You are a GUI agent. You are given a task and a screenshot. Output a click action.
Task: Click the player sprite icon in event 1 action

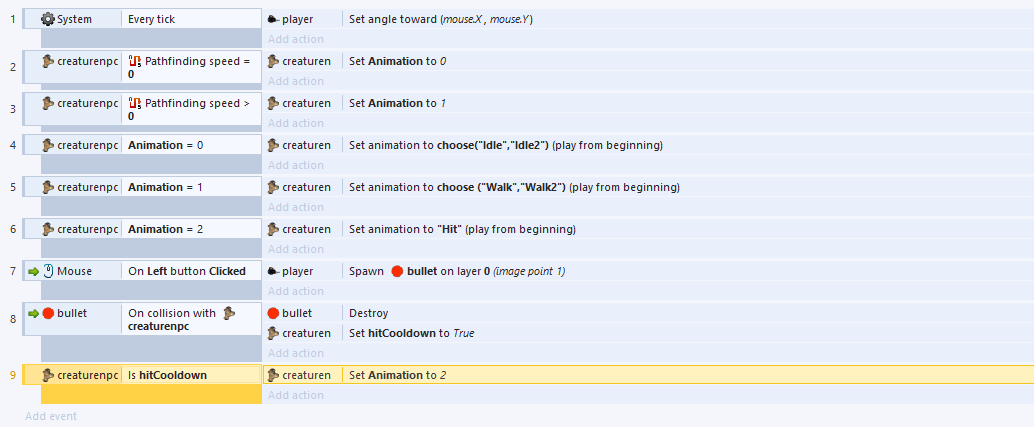pyautogui.click(x=273, y=19)
